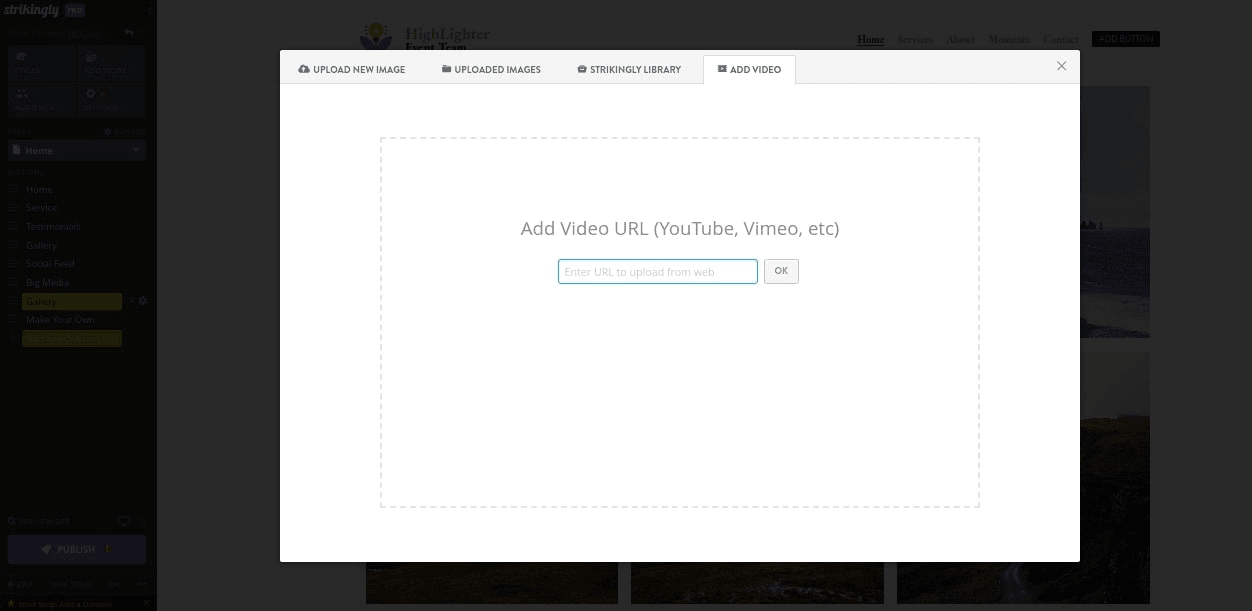Open the Home page dropdown
This screenshot has height=611, width=1252.
coord(76,150)
